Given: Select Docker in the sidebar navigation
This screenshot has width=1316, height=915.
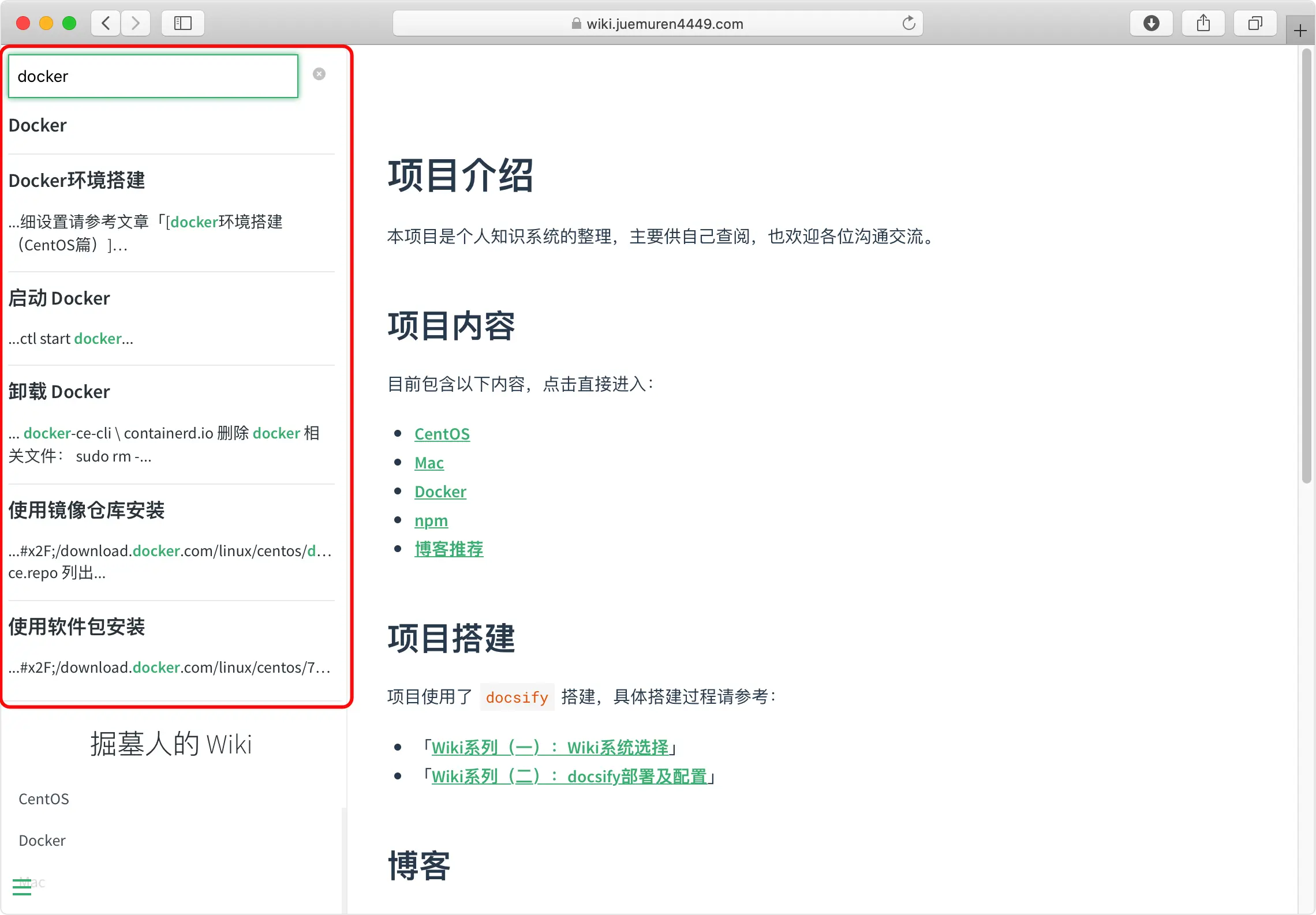Looking at the screenshot, I should (42, 840).
